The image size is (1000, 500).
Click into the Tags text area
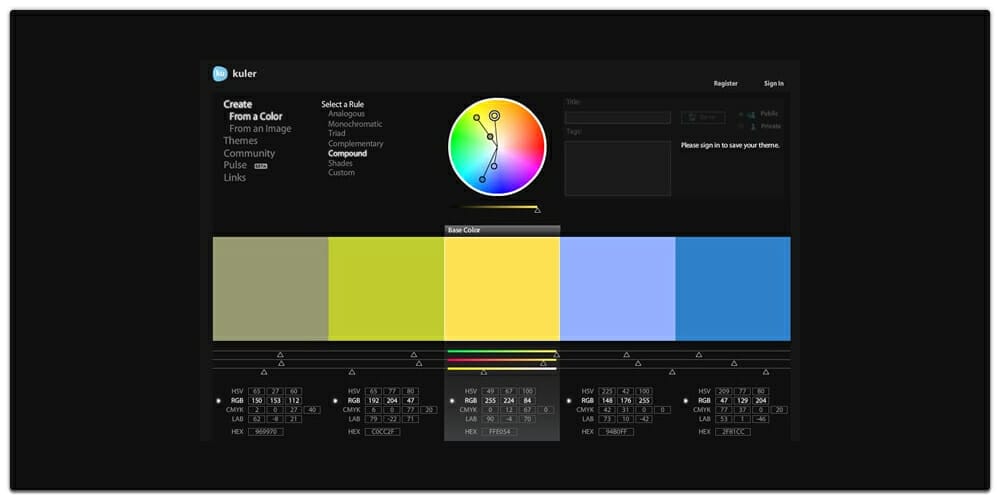tap(618, 168)
